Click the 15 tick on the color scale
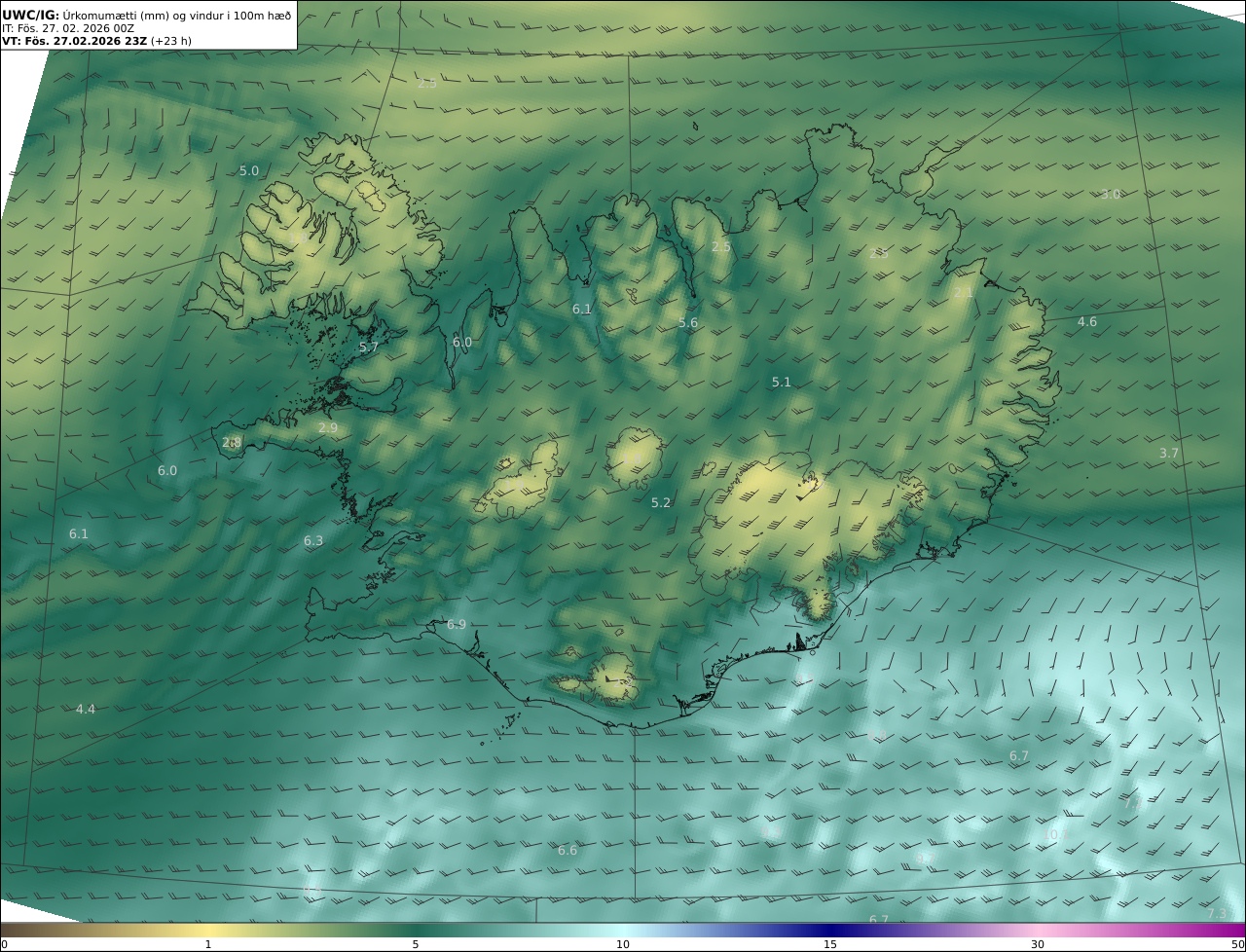Image resolution: width=1246 pixels, height=952 pixels. click(x=830, y=943)
